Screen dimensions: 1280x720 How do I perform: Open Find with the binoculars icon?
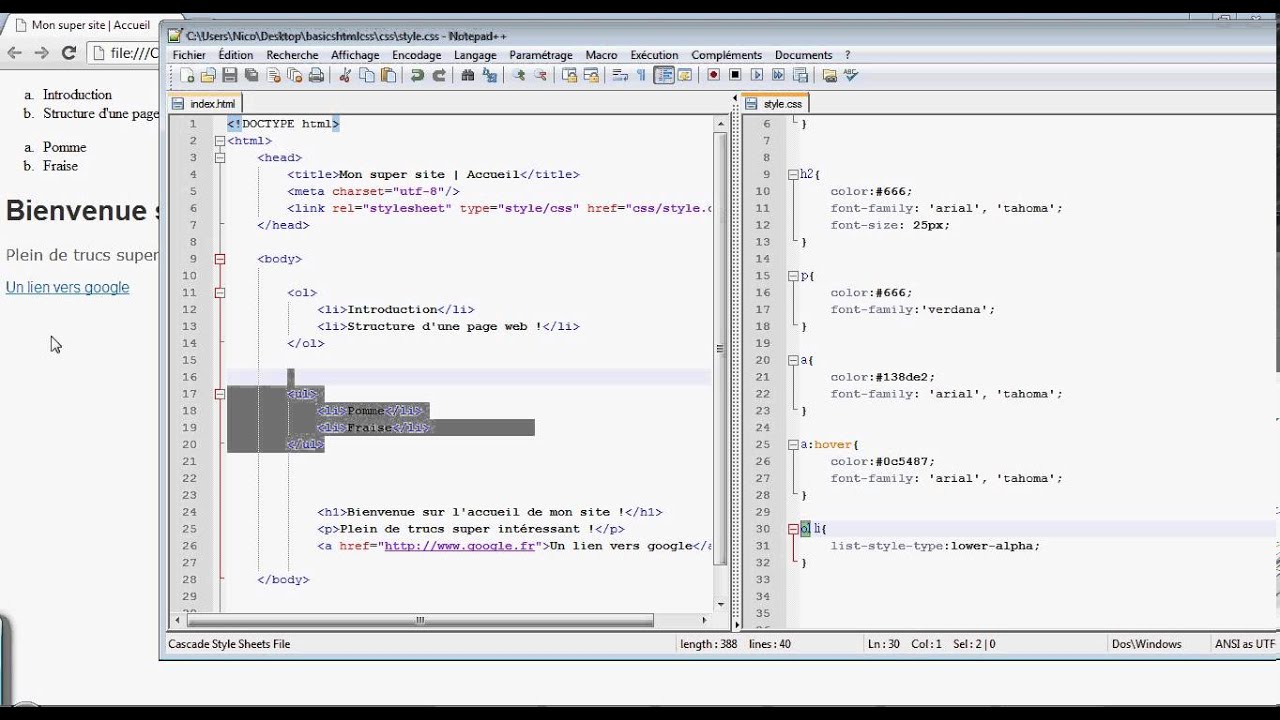[467, 75]
